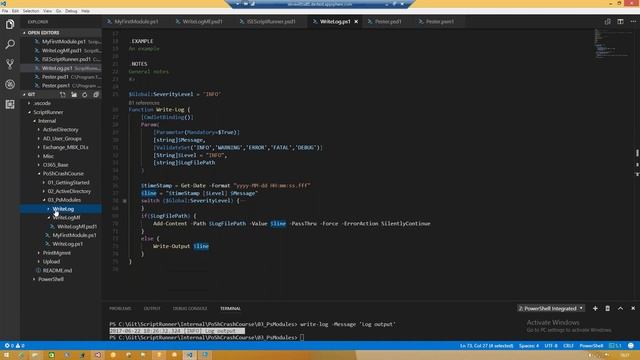The width and height of the screenshot is (640, 360).
Task: Click errors and warnings count in status bar
Action: click(x=14, y=346)
